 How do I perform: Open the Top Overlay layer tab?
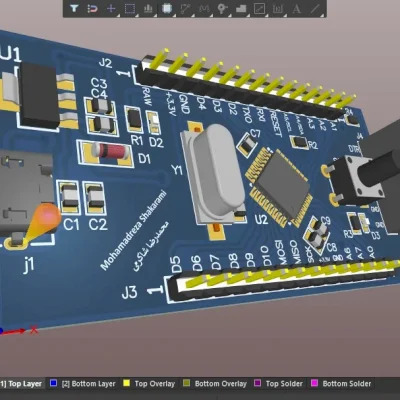tap(150, 384)
